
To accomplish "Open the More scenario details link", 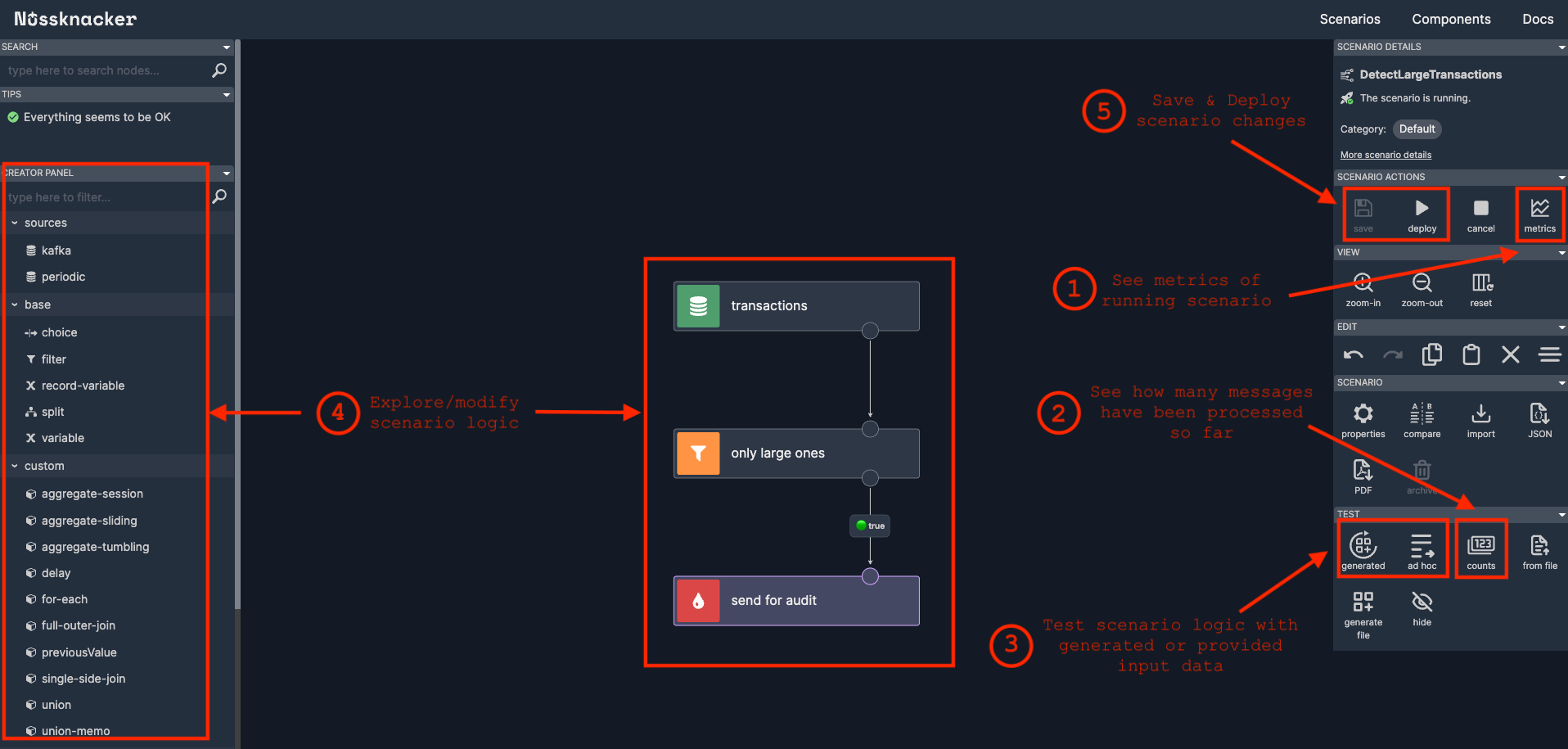I will [1386, 154].
